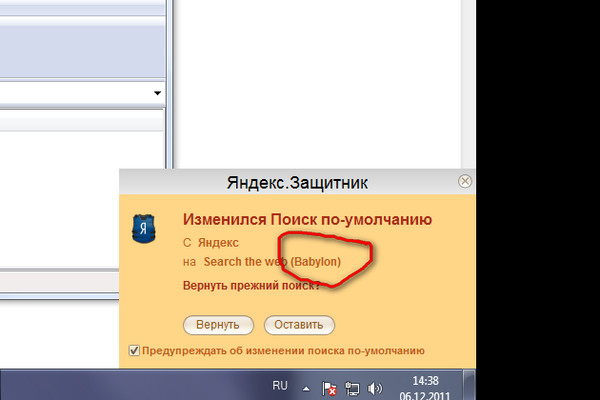Click the Яндекс.Защитник shield icon
Viewport: 600px width, 400px height.
(143, 229)
